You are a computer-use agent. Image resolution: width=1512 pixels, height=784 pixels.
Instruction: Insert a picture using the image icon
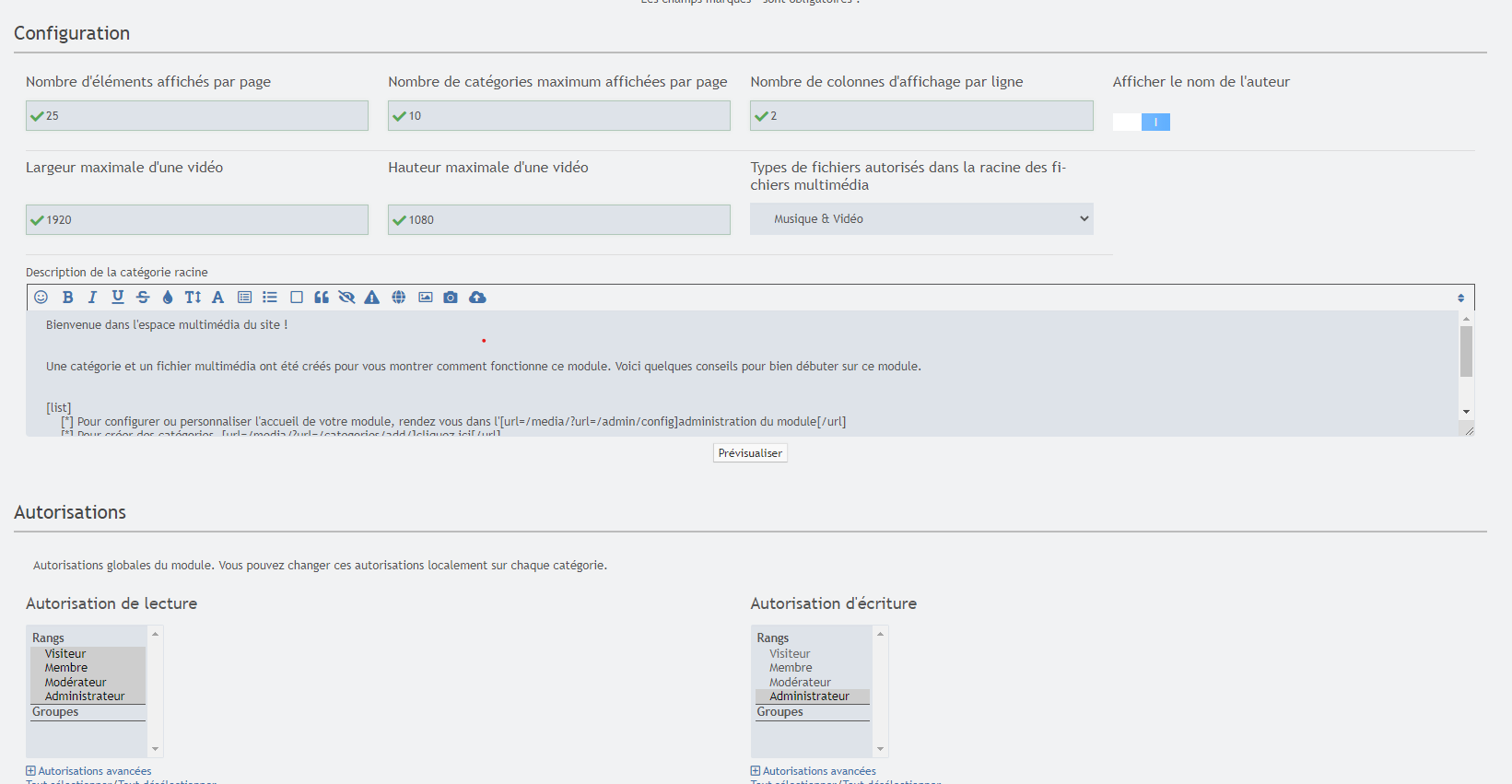pyautogui.click(x=425, y=297)
